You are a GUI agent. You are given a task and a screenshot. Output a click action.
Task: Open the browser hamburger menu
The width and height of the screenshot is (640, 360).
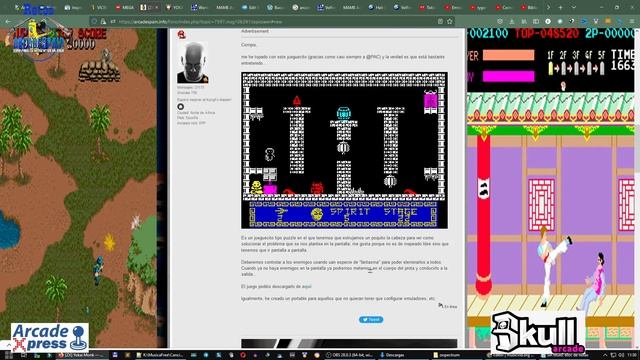[632, 21]
